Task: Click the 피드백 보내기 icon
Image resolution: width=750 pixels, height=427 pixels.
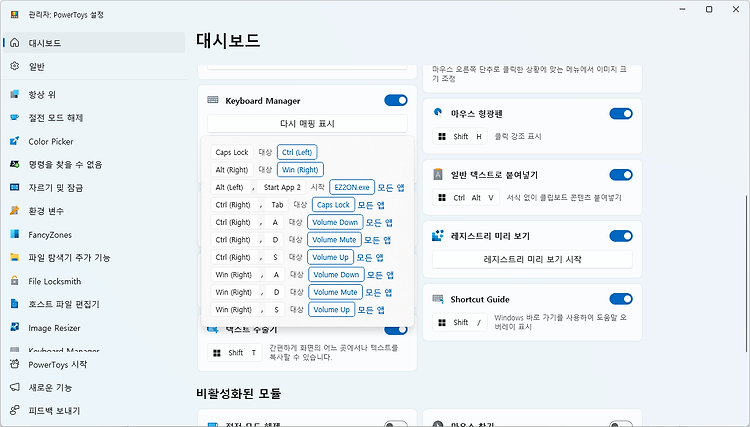Action: (x=15, y=410)
